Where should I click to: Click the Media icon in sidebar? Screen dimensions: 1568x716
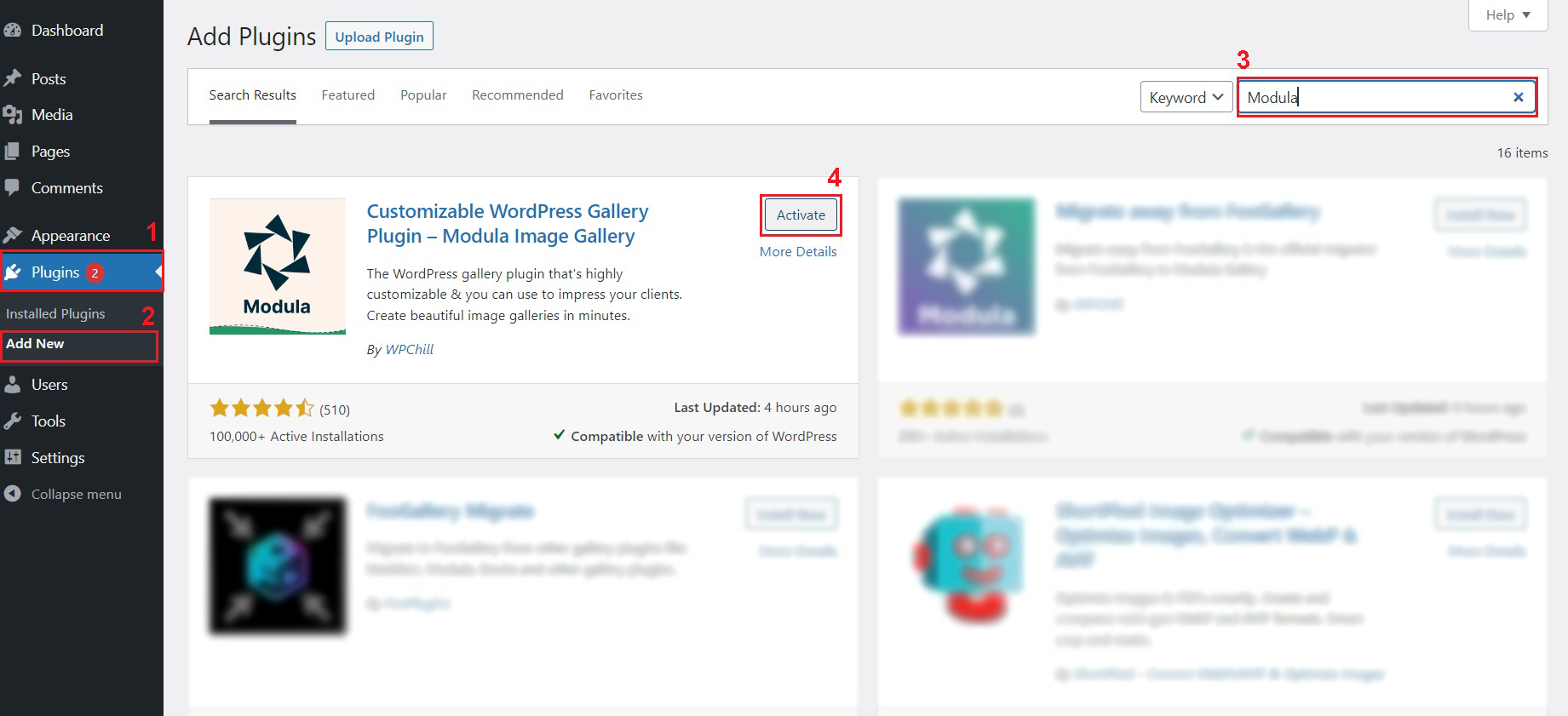(12, 115)
